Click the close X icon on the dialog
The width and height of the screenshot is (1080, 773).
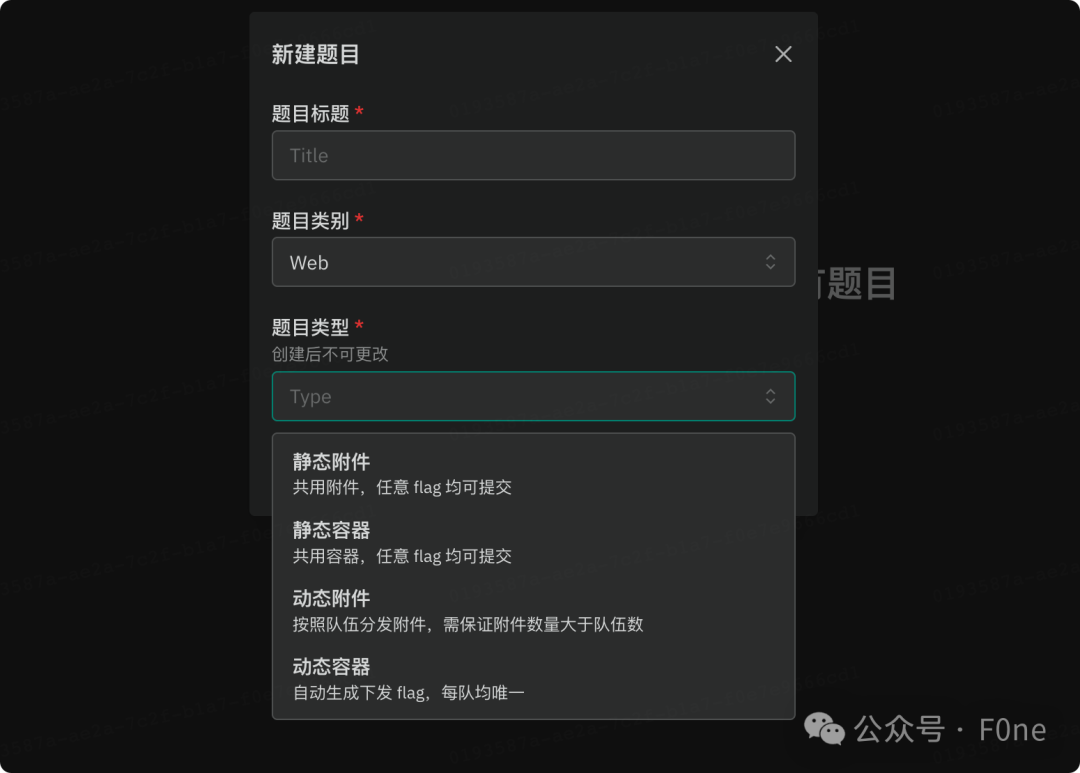click(x=783, y=54)
